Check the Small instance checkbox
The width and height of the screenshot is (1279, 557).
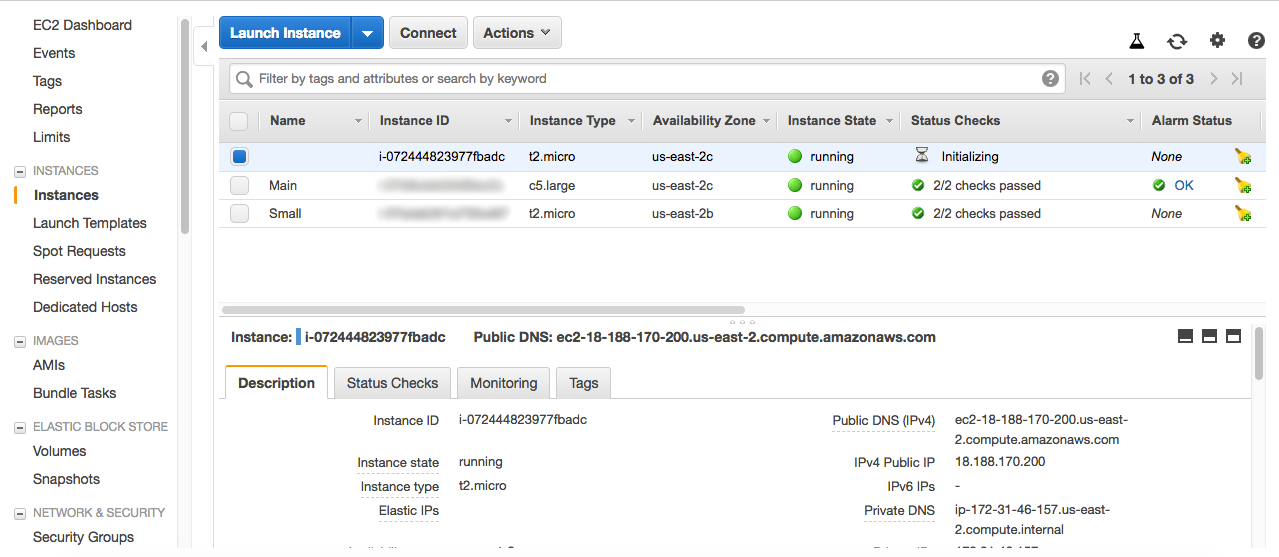pyautogui.click(x=239, y=213)
